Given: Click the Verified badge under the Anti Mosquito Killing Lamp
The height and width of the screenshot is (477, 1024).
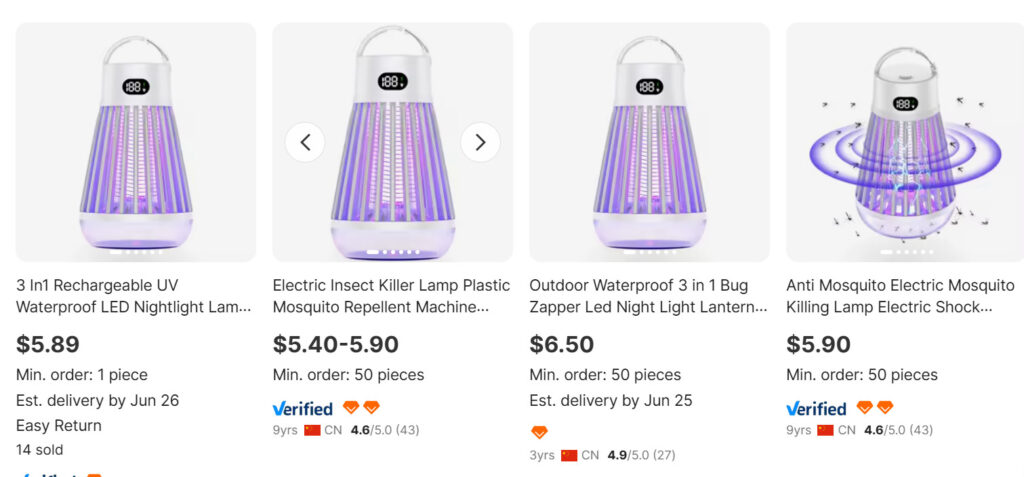Looking at the screenshot, I should (x=816, y=408).
